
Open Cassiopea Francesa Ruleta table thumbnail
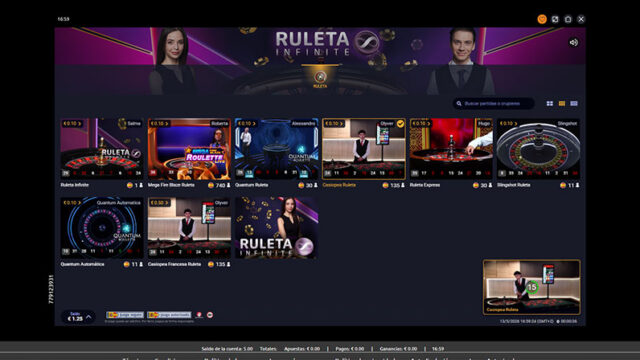pos(189,228)
